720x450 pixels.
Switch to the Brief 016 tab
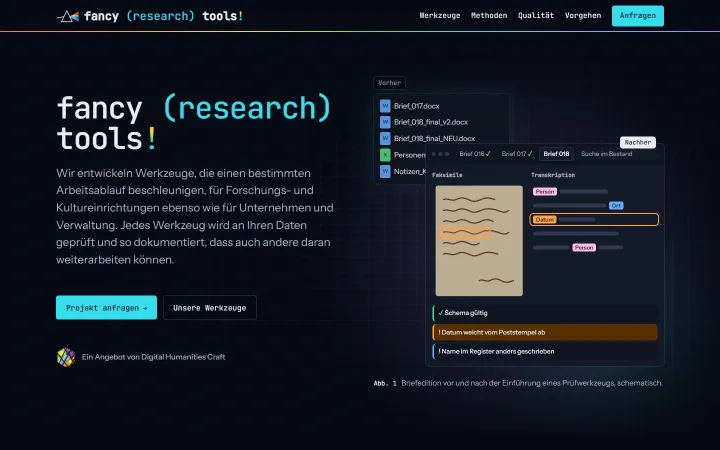(x=475, y=154)
